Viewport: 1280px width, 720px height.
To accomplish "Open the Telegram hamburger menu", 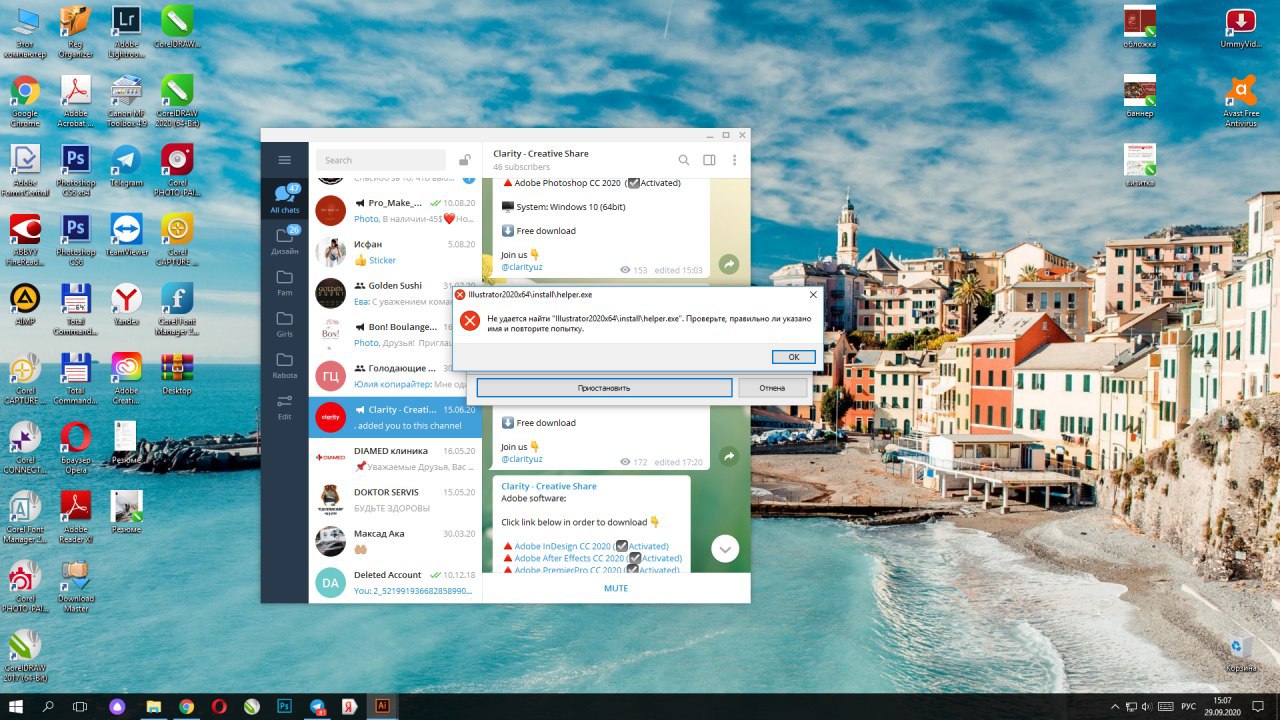I will click(x=285, y=160).
